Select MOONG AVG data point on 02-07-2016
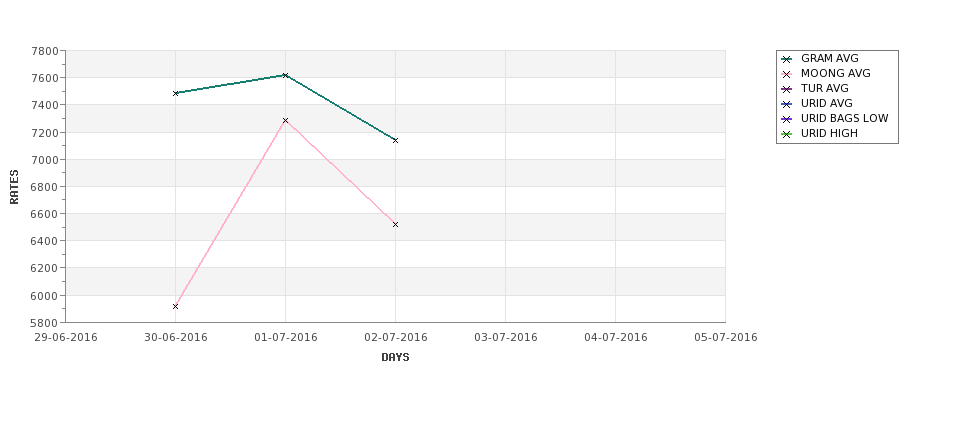This screenshot has width=975, height=429. pos(395,224)
